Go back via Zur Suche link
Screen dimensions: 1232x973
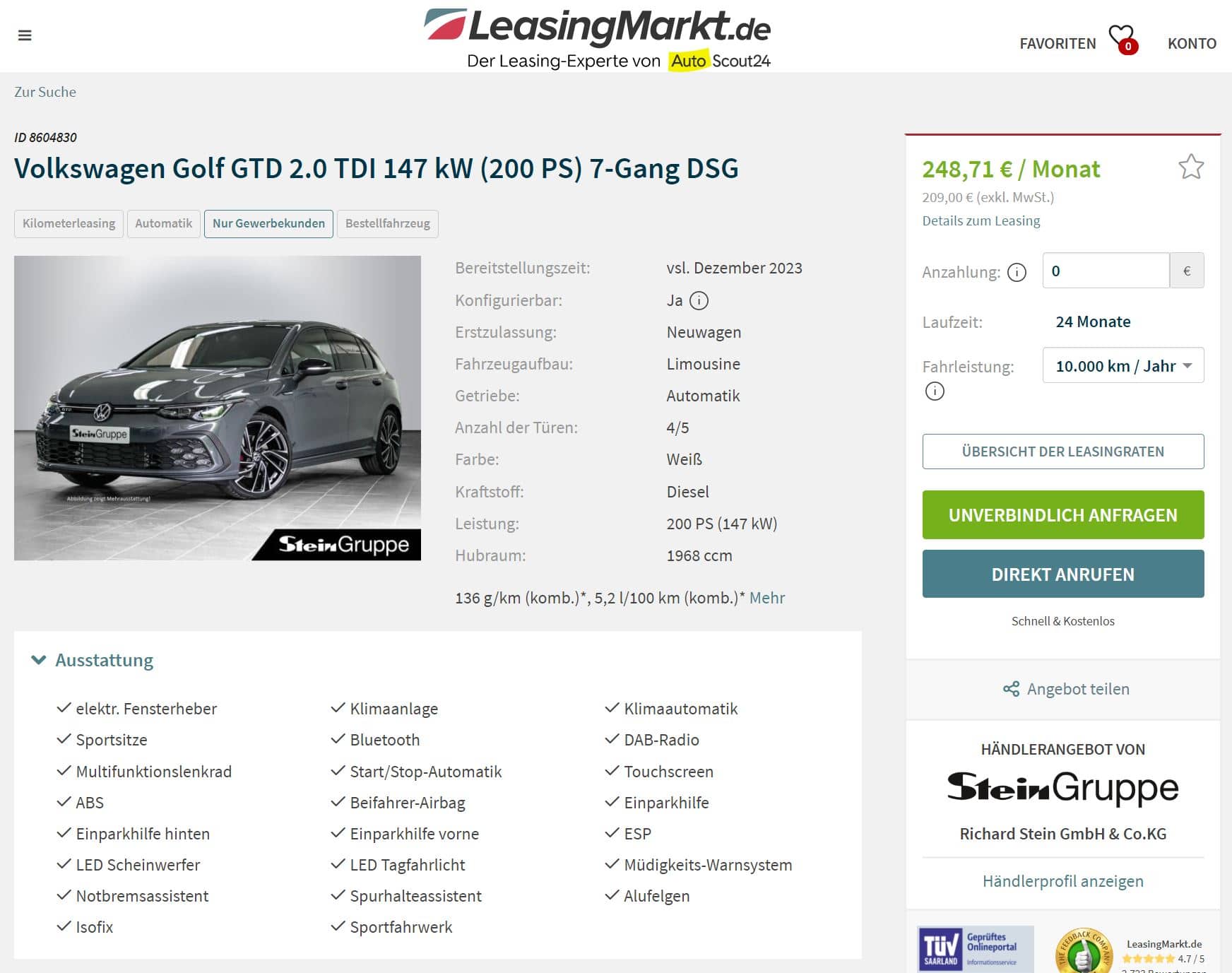45,92
